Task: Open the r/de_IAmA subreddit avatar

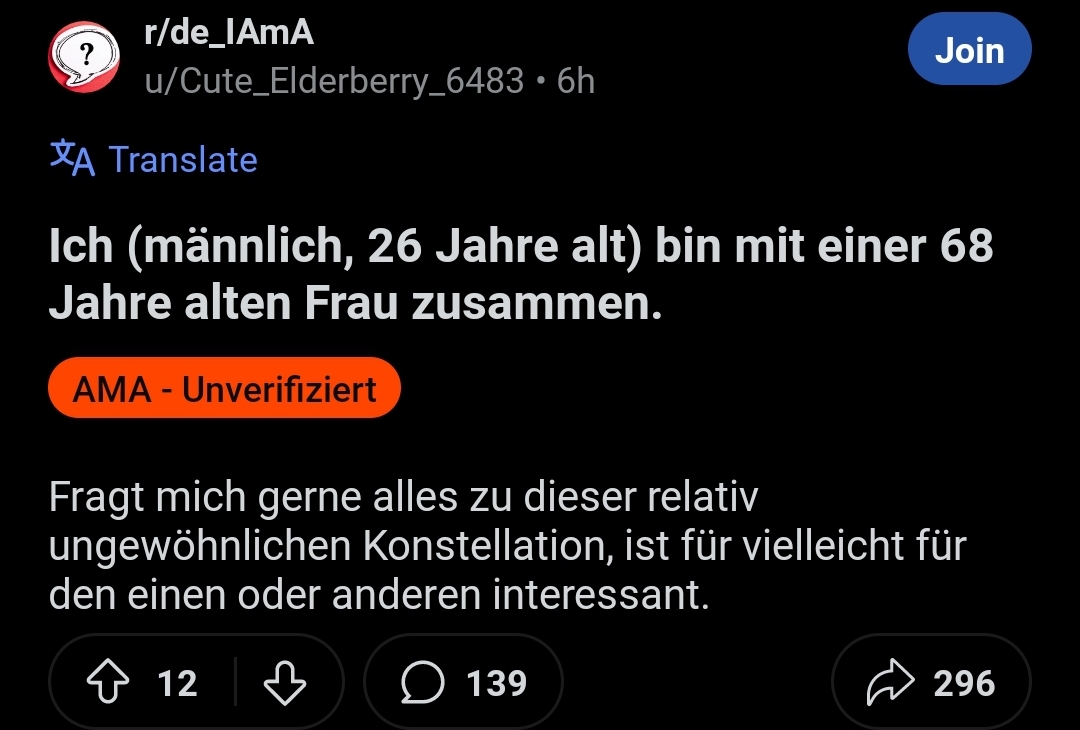Action: 83,59
